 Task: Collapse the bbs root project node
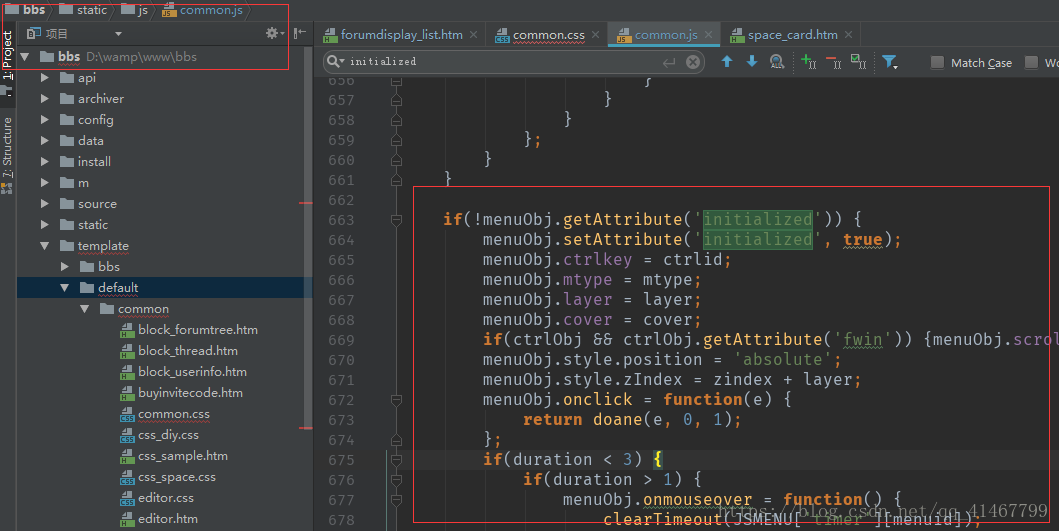[x=25, y=57]
